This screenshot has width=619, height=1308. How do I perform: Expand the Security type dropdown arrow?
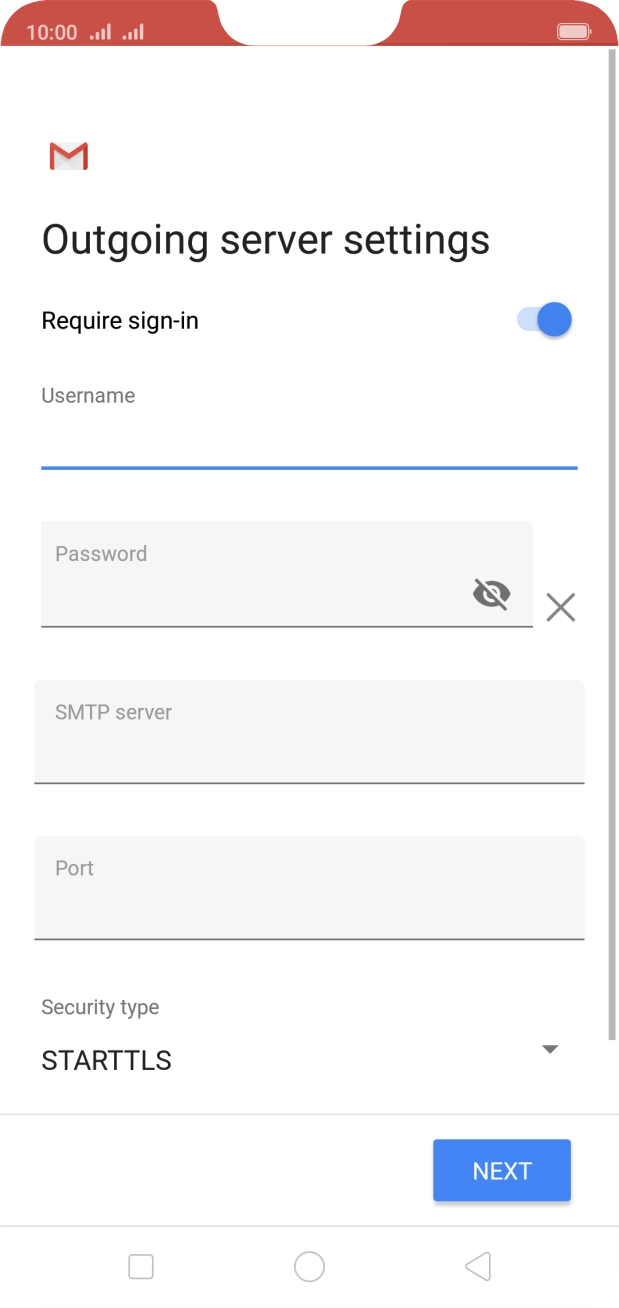point(549,1049)
